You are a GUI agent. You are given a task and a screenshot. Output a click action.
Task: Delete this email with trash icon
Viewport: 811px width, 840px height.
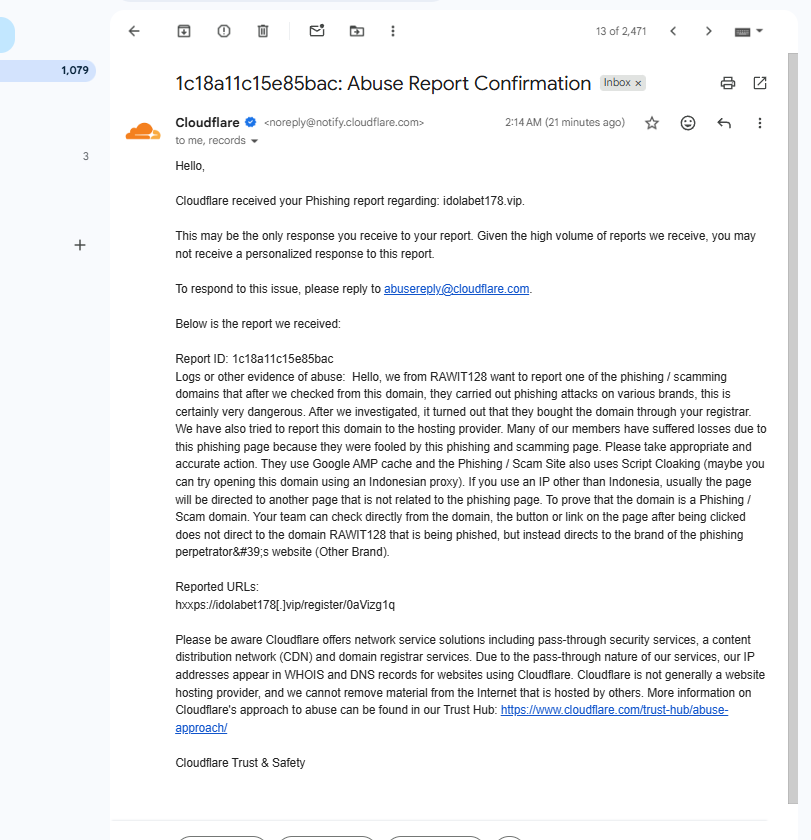263,31
